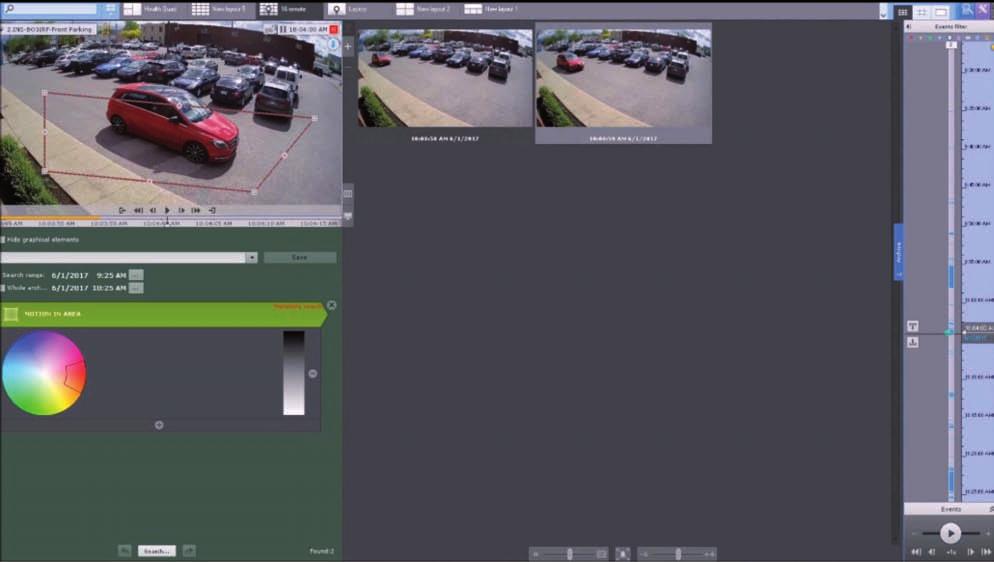
Task: Jump to the next fragment
Action: click(x=196, y=210)
